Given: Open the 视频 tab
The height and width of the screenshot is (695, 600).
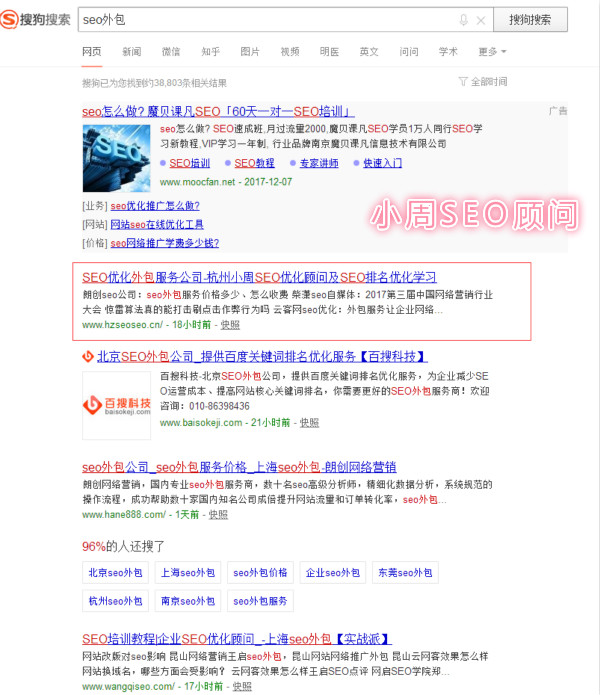Looking at the screenshot, I should click(290, 51).
